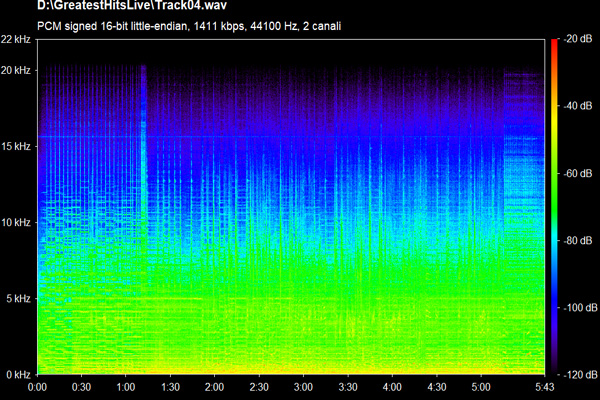Click the file path D:\GreatestHitsLive\Track04.wav
Screen dimensions: 600x400
coord(132,5)
